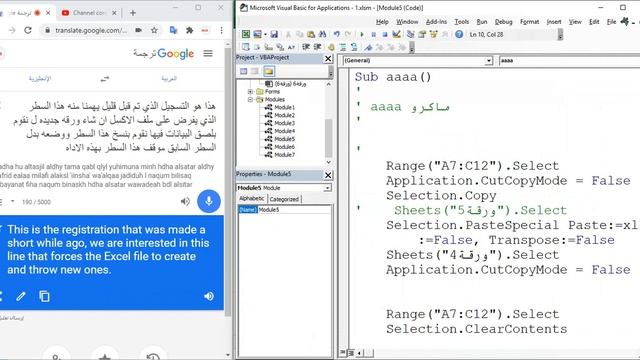Click the Break (pause) icon
Image resolution: width=640 pixels, height=360 pixels.
click(x=373, y=34)
